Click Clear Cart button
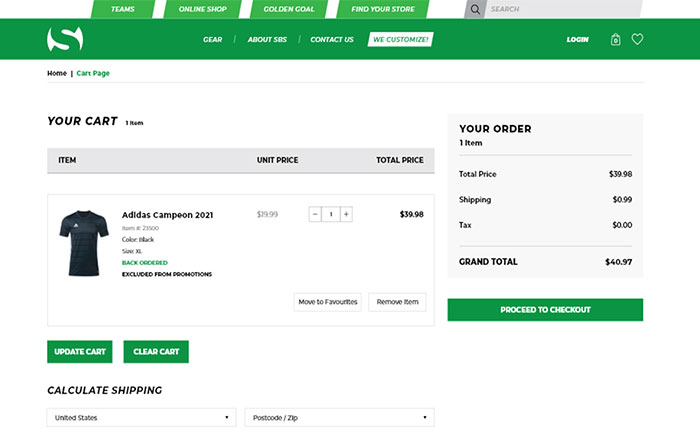Image resolution: width=700 pixels, height=435 pixels. tap(156, 352)
